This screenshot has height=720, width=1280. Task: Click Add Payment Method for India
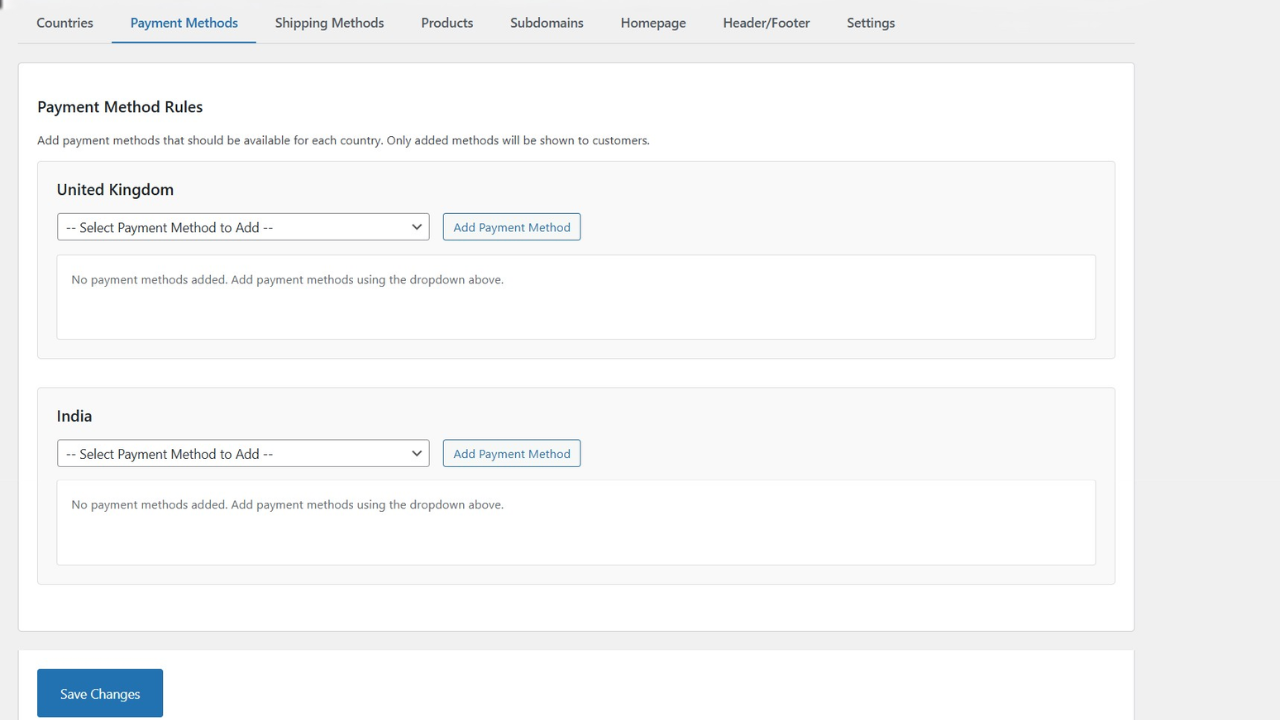coord(511,453)
